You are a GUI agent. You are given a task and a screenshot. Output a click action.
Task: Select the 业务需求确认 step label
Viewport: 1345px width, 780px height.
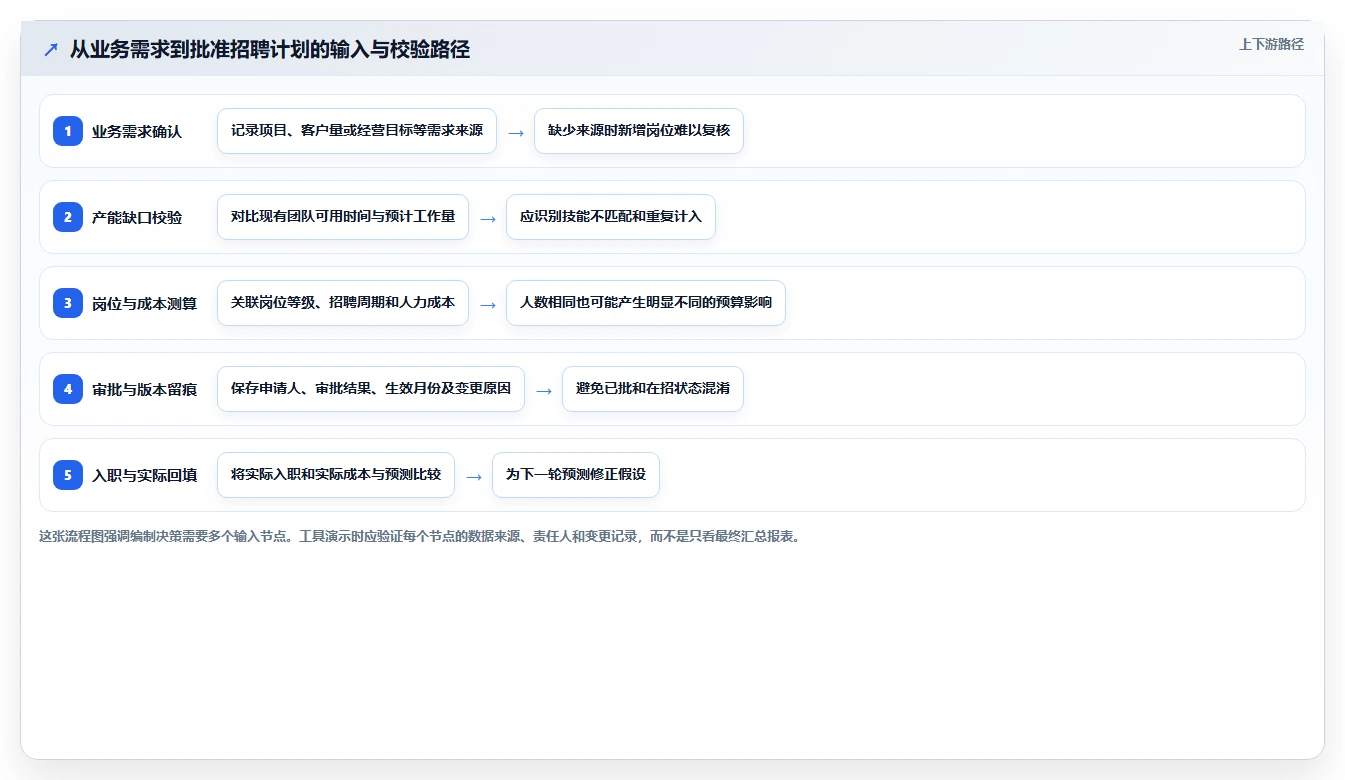point(137,131)
